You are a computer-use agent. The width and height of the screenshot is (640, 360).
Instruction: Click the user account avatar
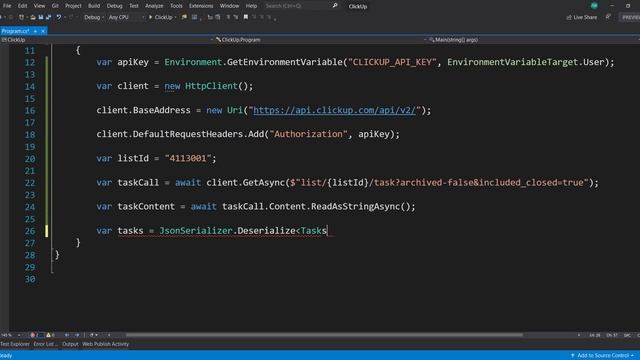pyautogui.click(x=594, y=6)
